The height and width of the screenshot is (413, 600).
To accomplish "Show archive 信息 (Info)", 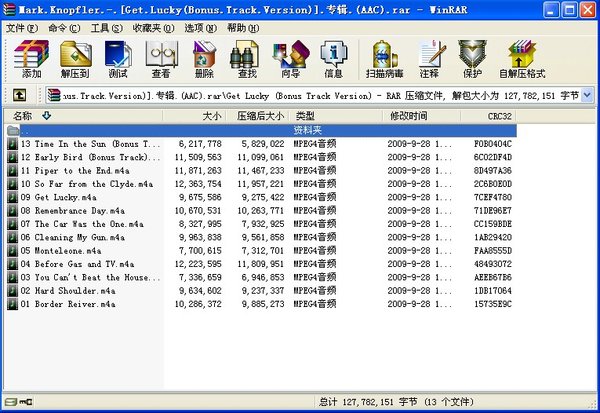I will point(334,59).
